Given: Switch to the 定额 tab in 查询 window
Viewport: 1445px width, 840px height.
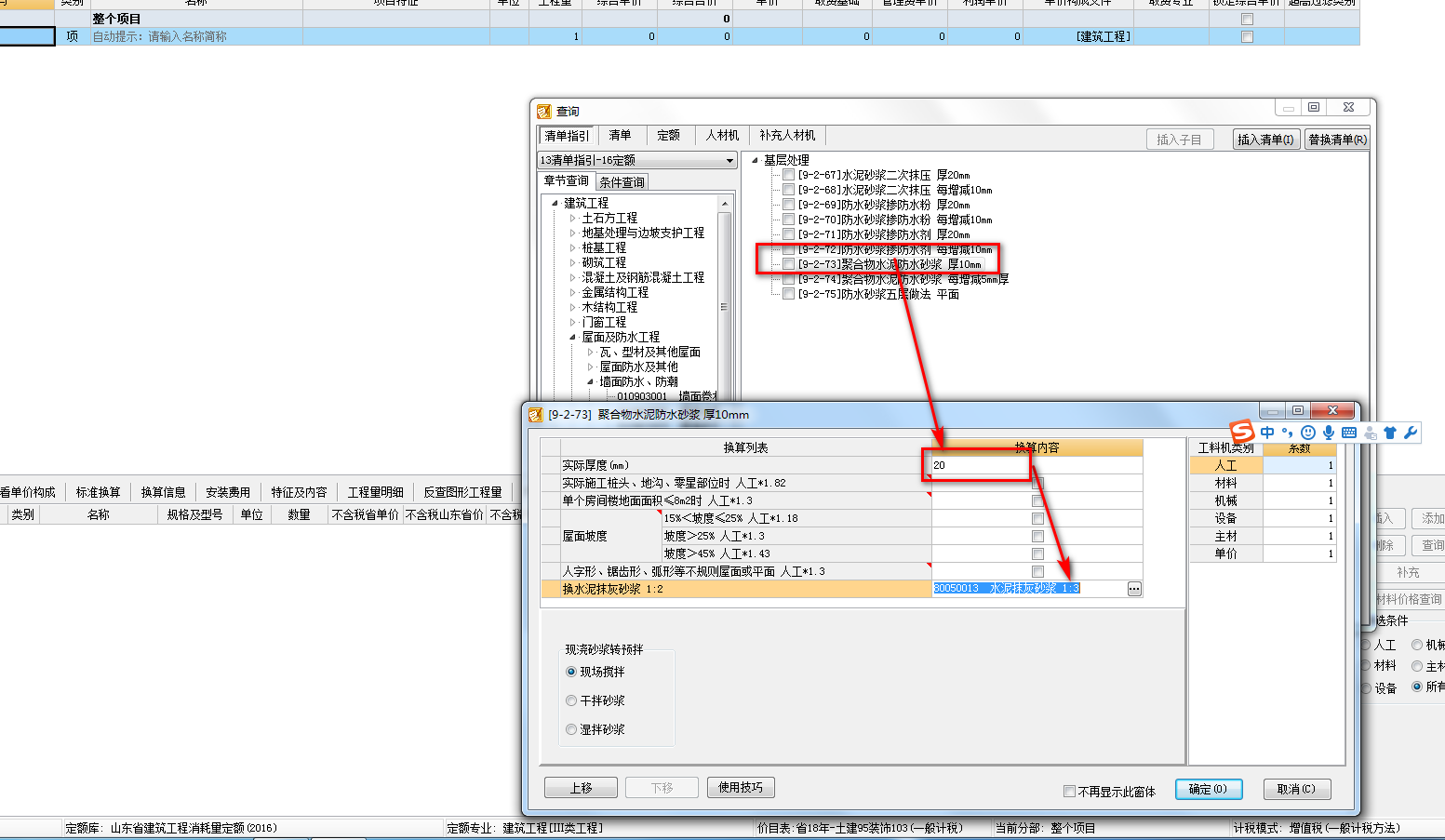Looking at the screenshot, I should (x=668, y=135).
